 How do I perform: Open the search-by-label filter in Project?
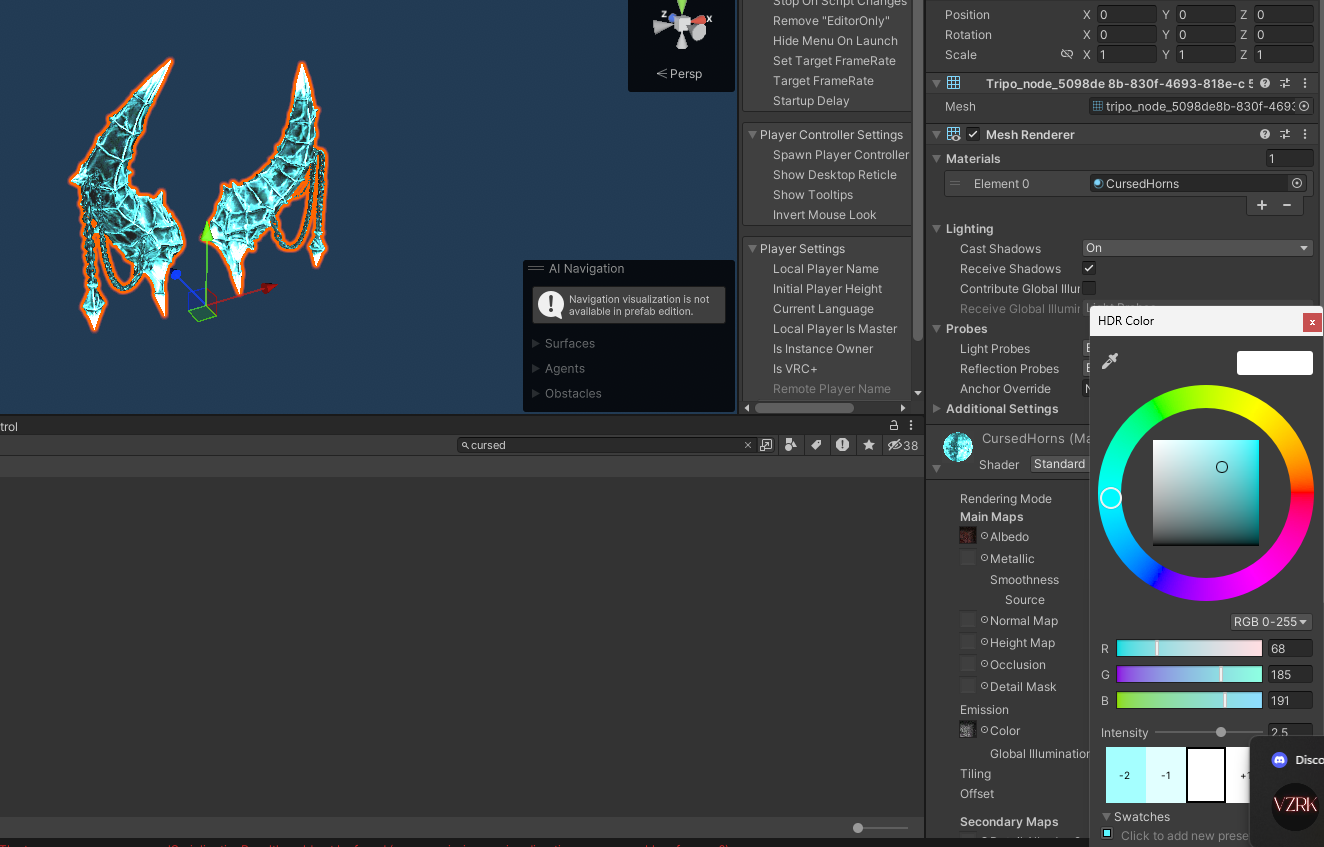816,445
